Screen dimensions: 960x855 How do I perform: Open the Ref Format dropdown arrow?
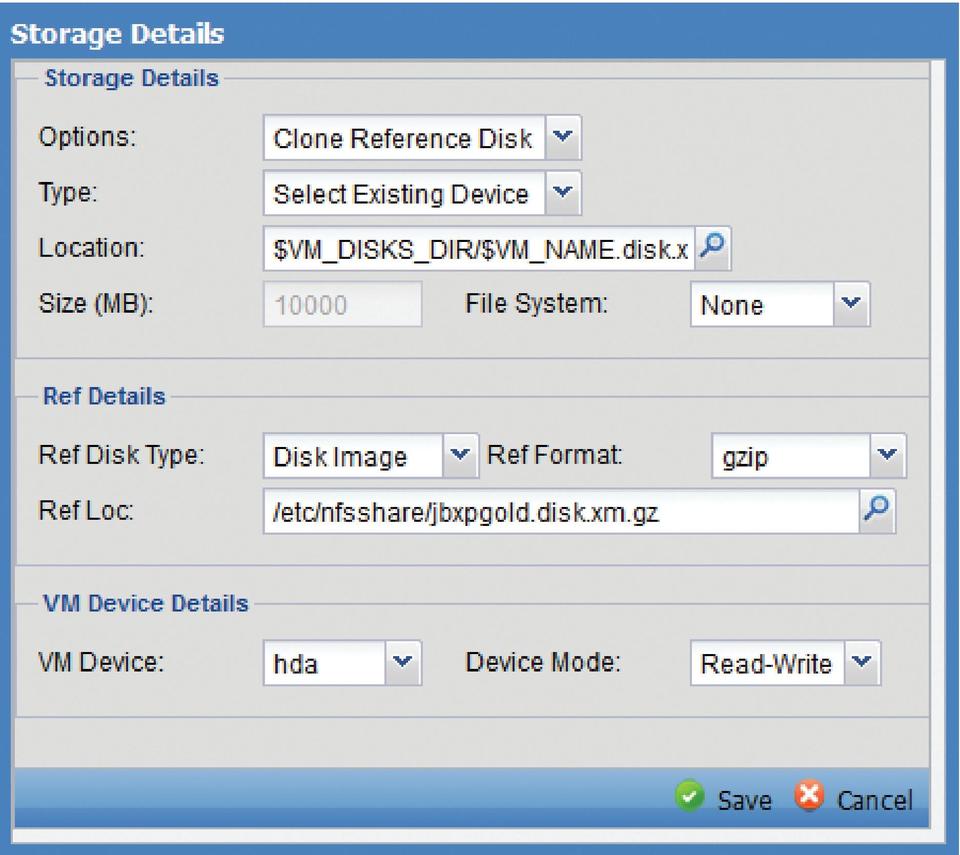coord(887,456)
